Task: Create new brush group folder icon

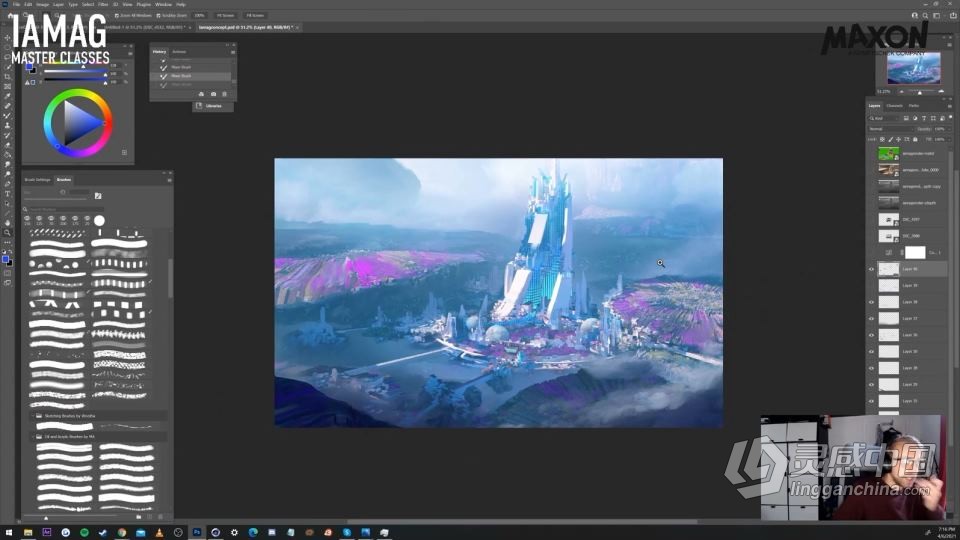Action: tap(138, 517)
